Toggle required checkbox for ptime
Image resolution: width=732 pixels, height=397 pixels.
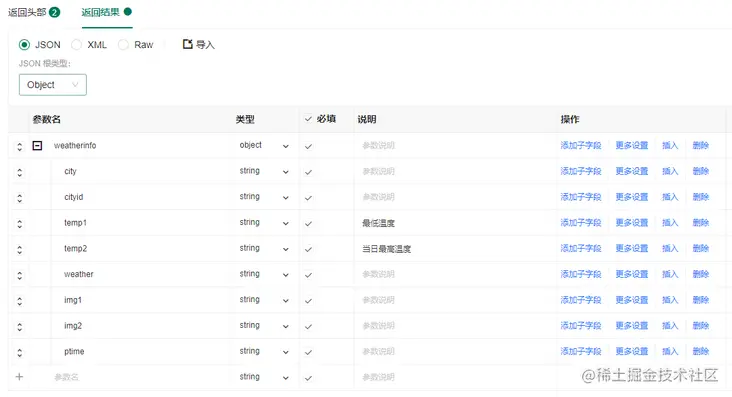click(x=308, y=352)
